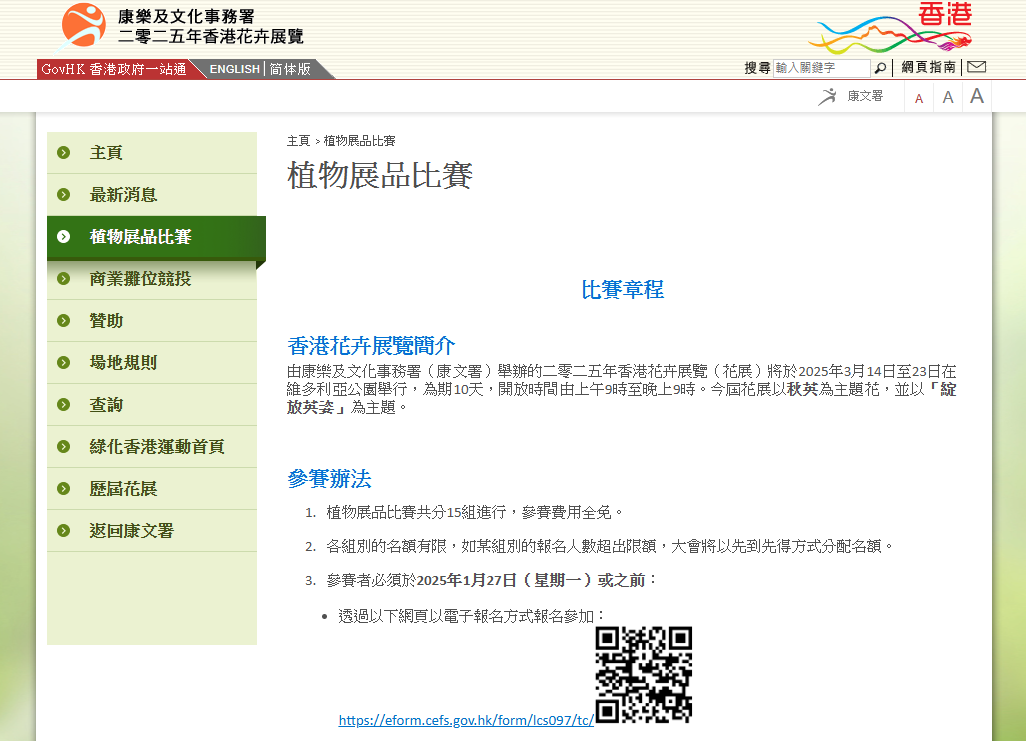This screenshot has width=1026, height=741.
Task: Open 歷屆花展 sidebar item
Action: tap(123, 489)
